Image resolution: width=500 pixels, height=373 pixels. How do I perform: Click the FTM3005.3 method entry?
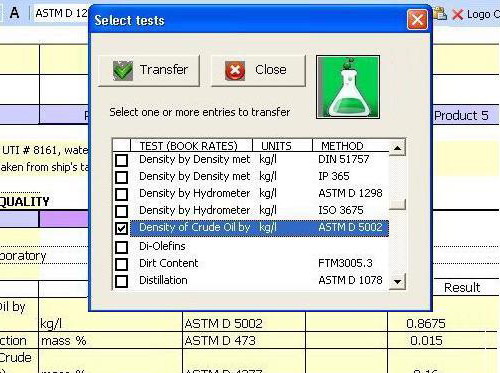click(345, 263)
